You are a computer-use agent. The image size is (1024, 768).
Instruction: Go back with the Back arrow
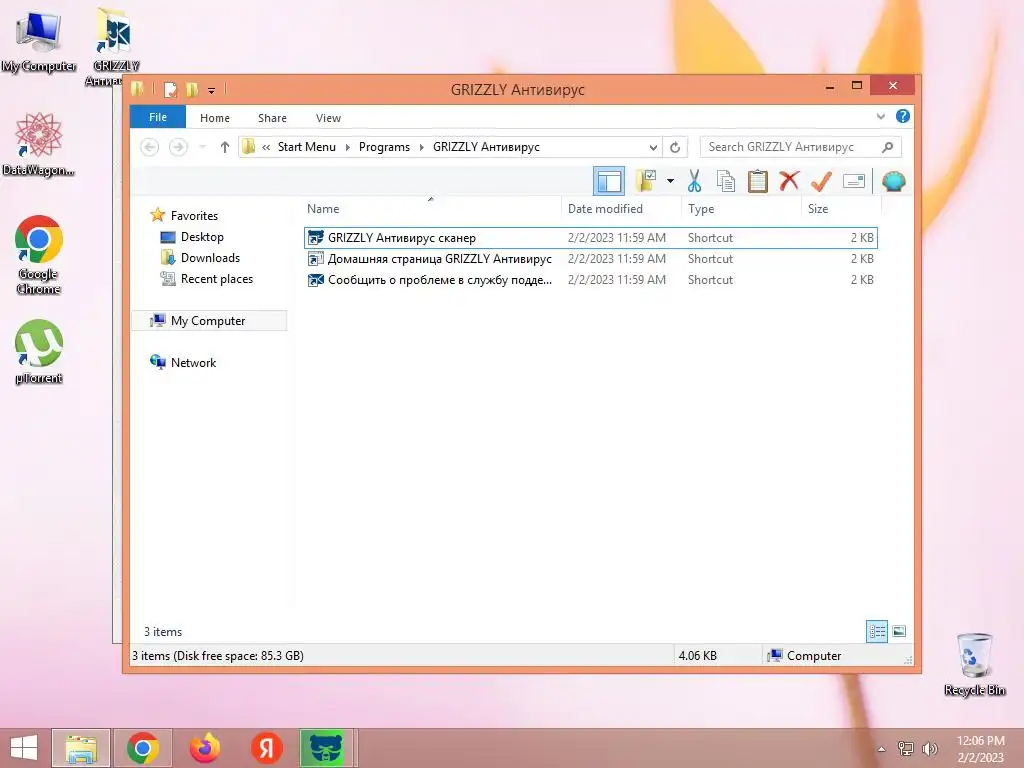[150, 147]
